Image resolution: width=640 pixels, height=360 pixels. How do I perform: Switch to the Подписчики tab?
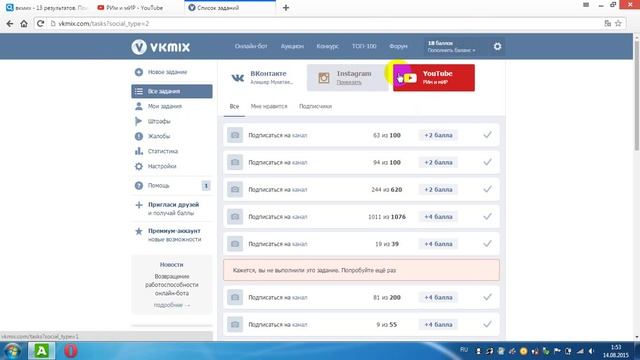point(316,107)
